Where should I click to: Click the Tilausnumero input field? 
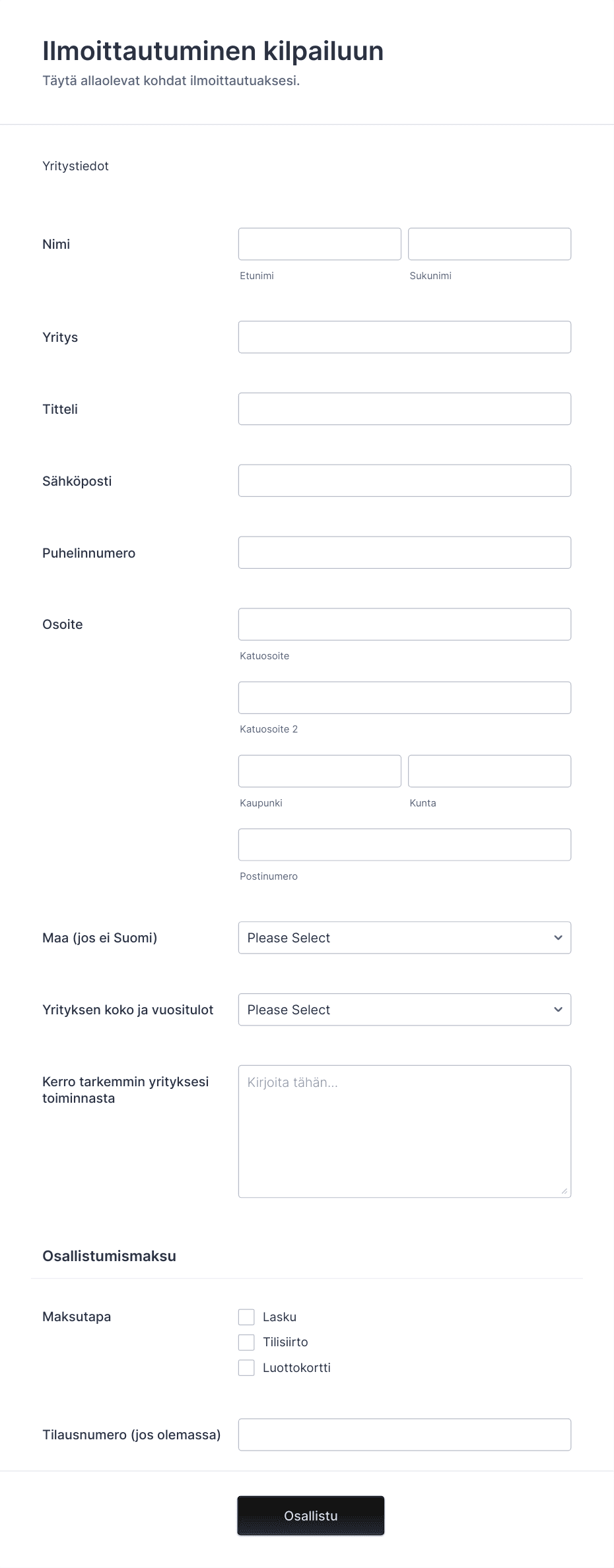[405, 1435]
